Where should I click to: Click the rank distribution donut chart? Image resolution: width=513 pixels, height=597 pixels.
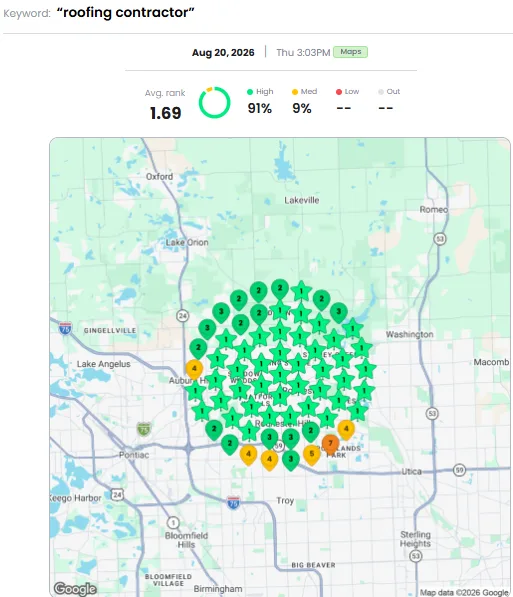click(x=214, y=102)
